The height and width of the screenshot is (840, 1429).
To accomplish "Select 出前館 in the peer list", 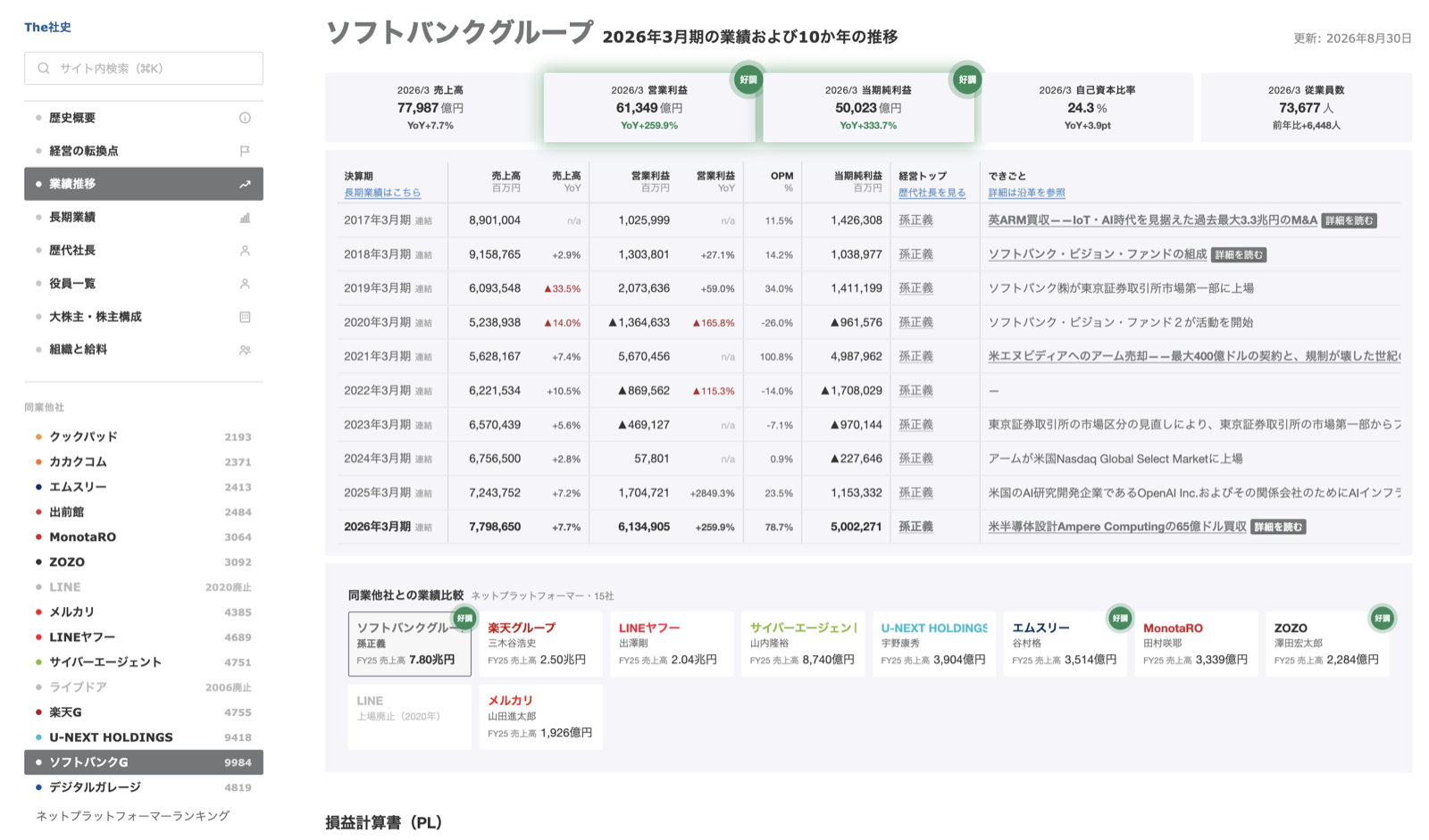I will pyautogui.click(x=144, y=511).
